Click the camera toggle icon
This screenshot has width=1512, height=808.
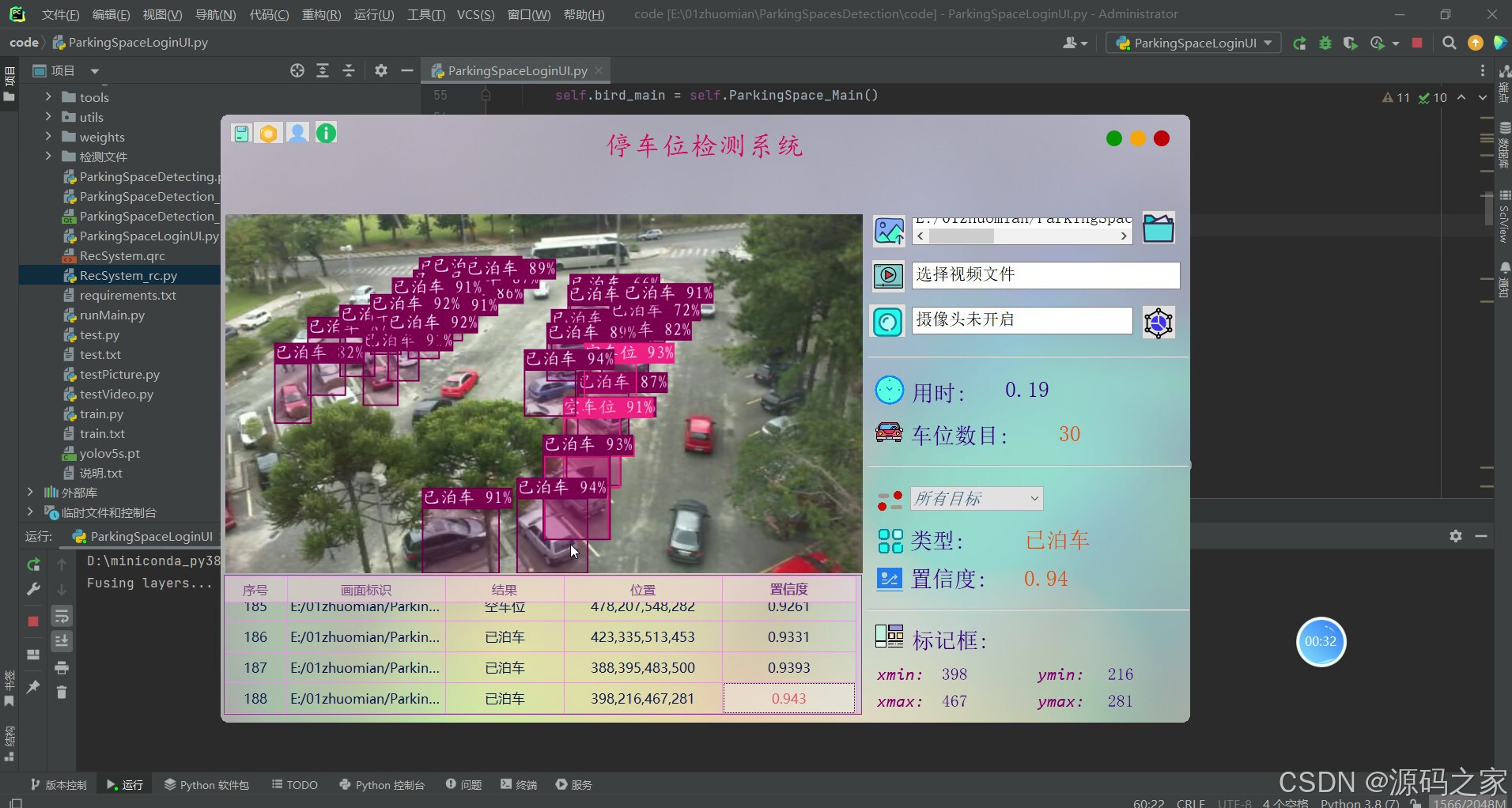[x=888, y=322]
